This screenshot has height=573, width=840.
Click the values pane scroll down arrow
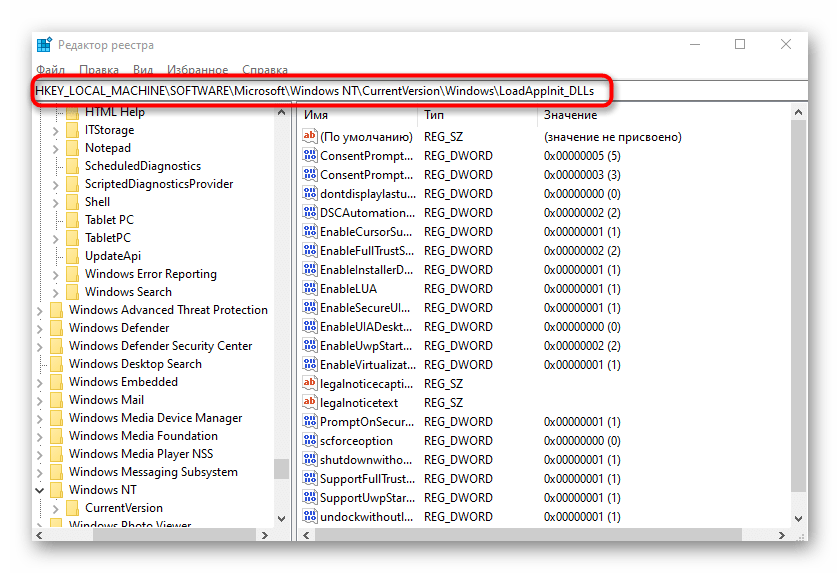click(798, 518)
